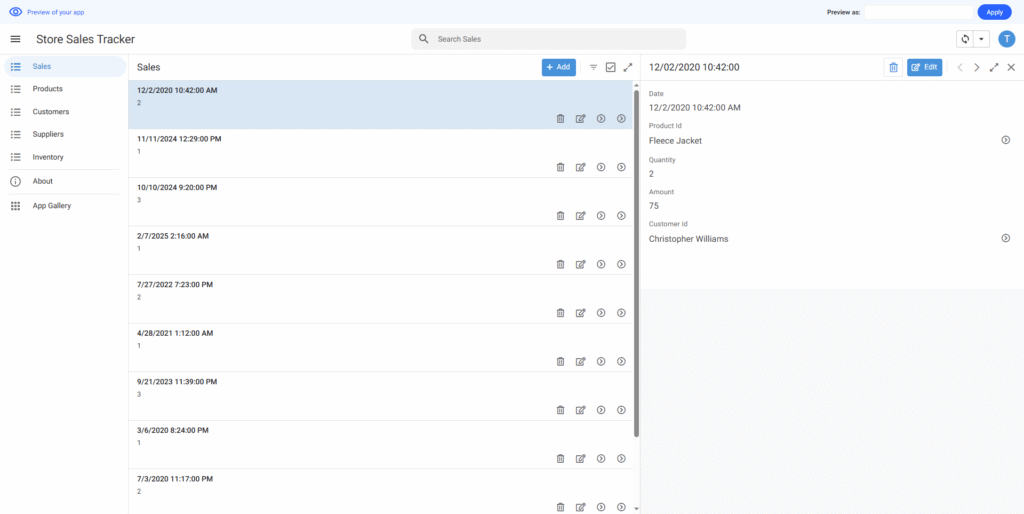
Task: Toggle multi-select checkbox in Sales header
Action: (611, 67)
